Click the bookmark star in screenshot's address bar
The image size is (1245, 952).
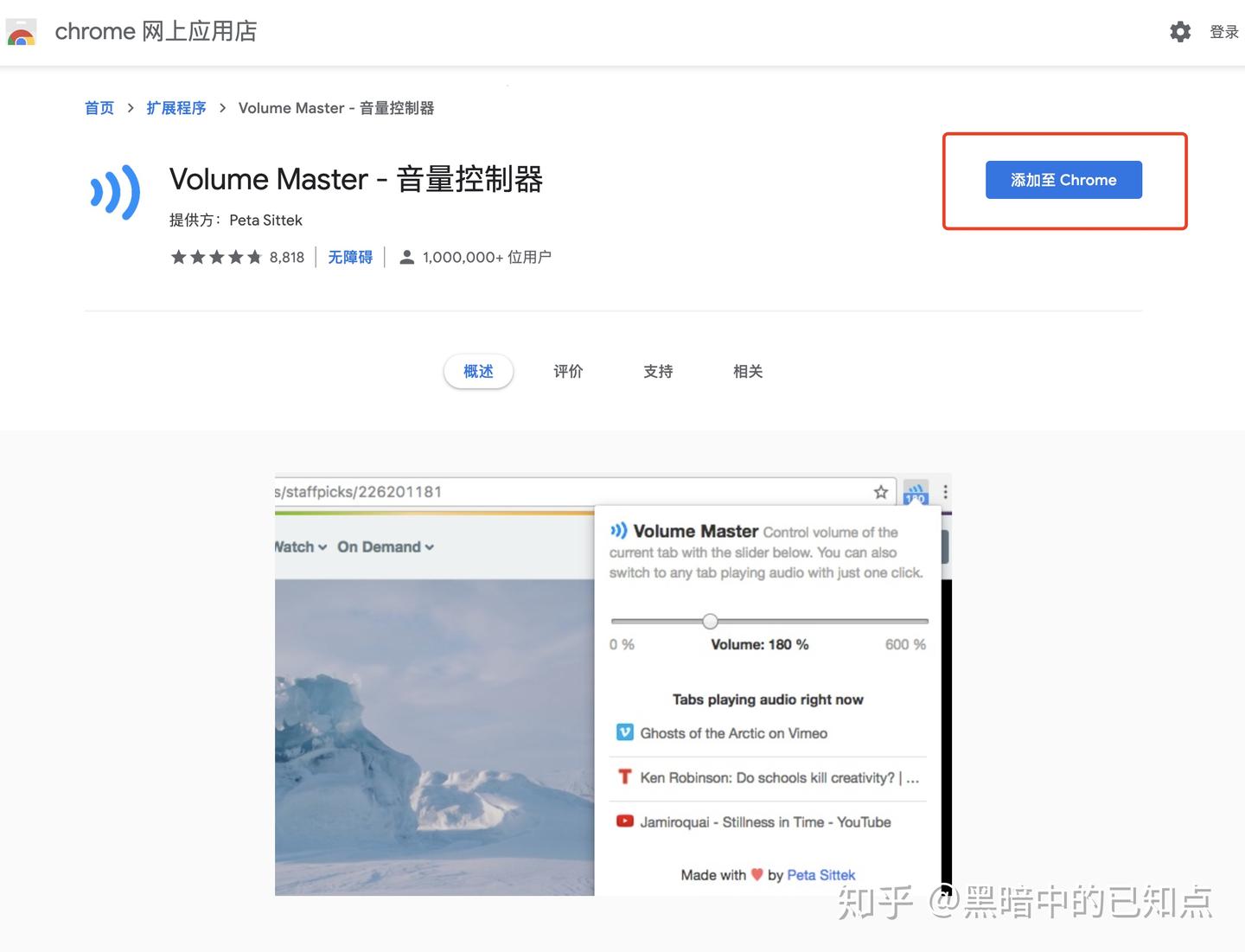[881, 492]
